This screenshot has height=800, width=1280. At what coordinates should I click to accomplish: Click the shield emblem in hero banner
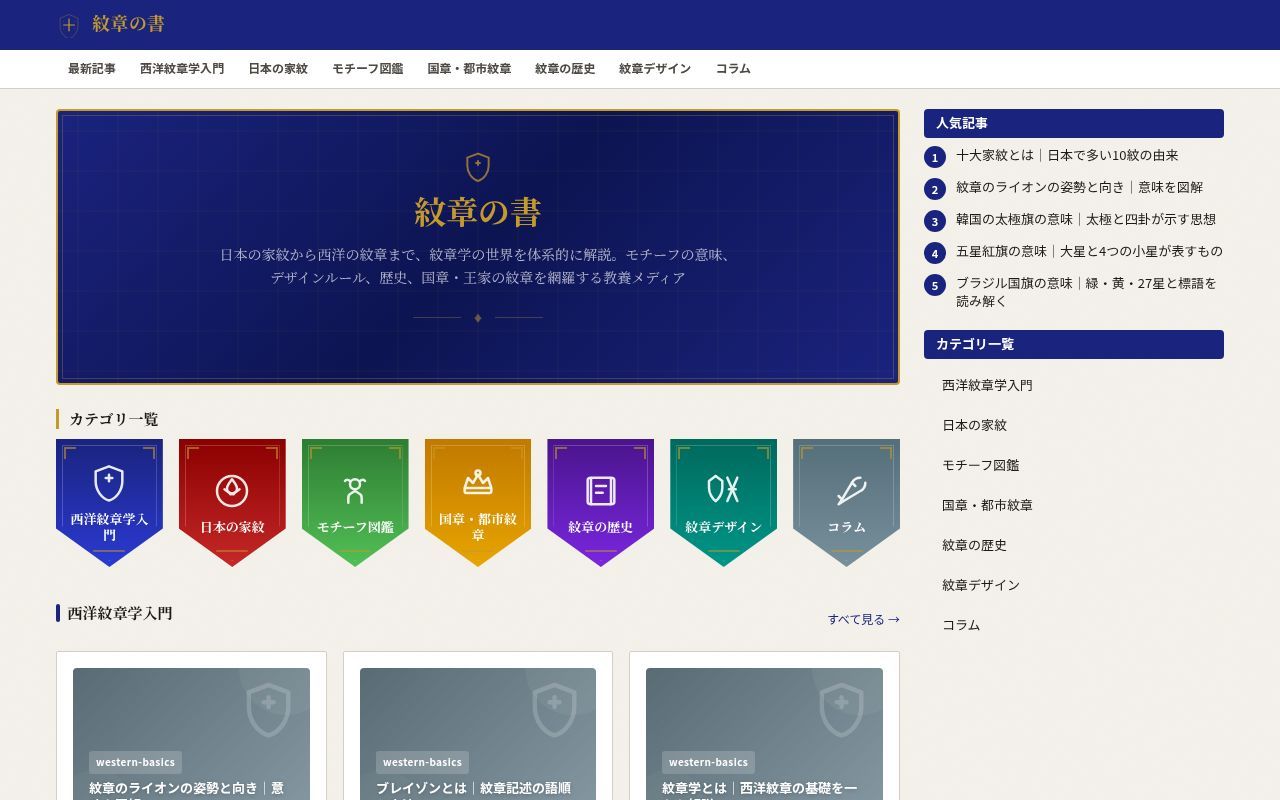coord(478,167)
